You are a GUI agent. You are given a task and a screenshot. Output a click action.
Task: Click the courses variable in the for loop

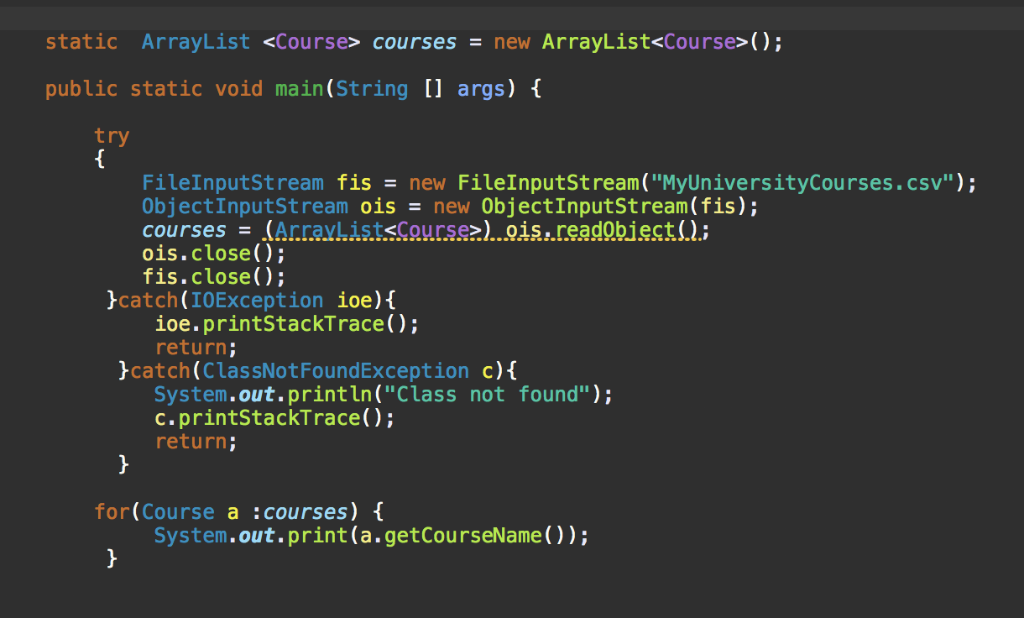305,512
